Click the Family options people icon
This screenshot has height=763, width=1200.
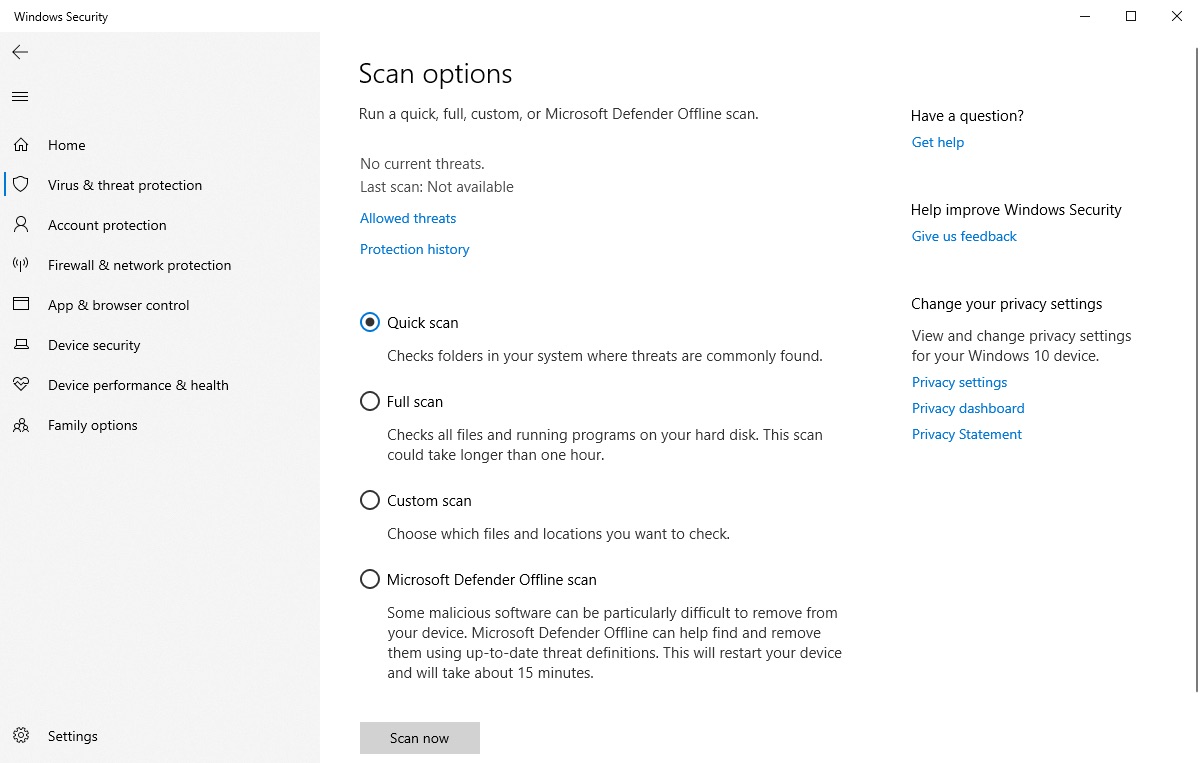click(x=21, y=425)
